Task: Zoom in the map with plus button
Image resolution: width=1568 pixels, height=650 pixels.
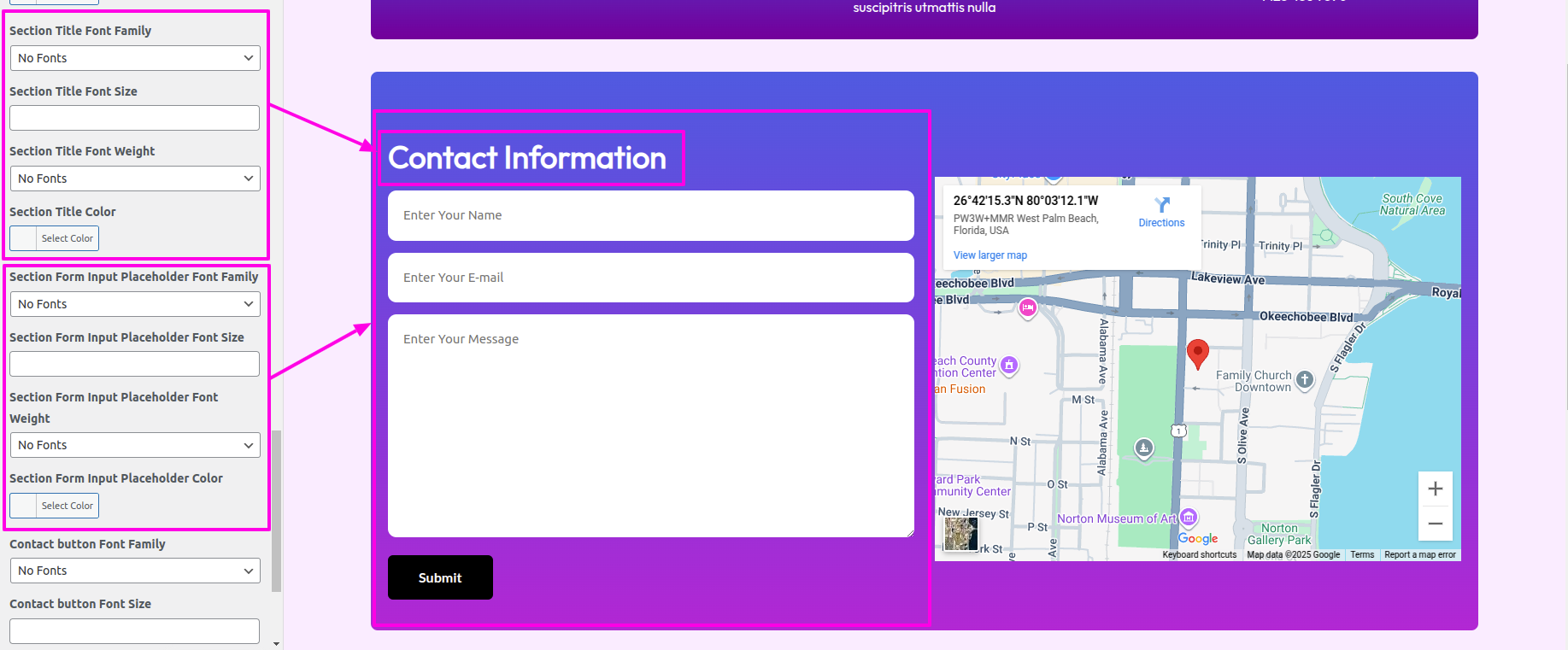Action: pos(1435,489)
